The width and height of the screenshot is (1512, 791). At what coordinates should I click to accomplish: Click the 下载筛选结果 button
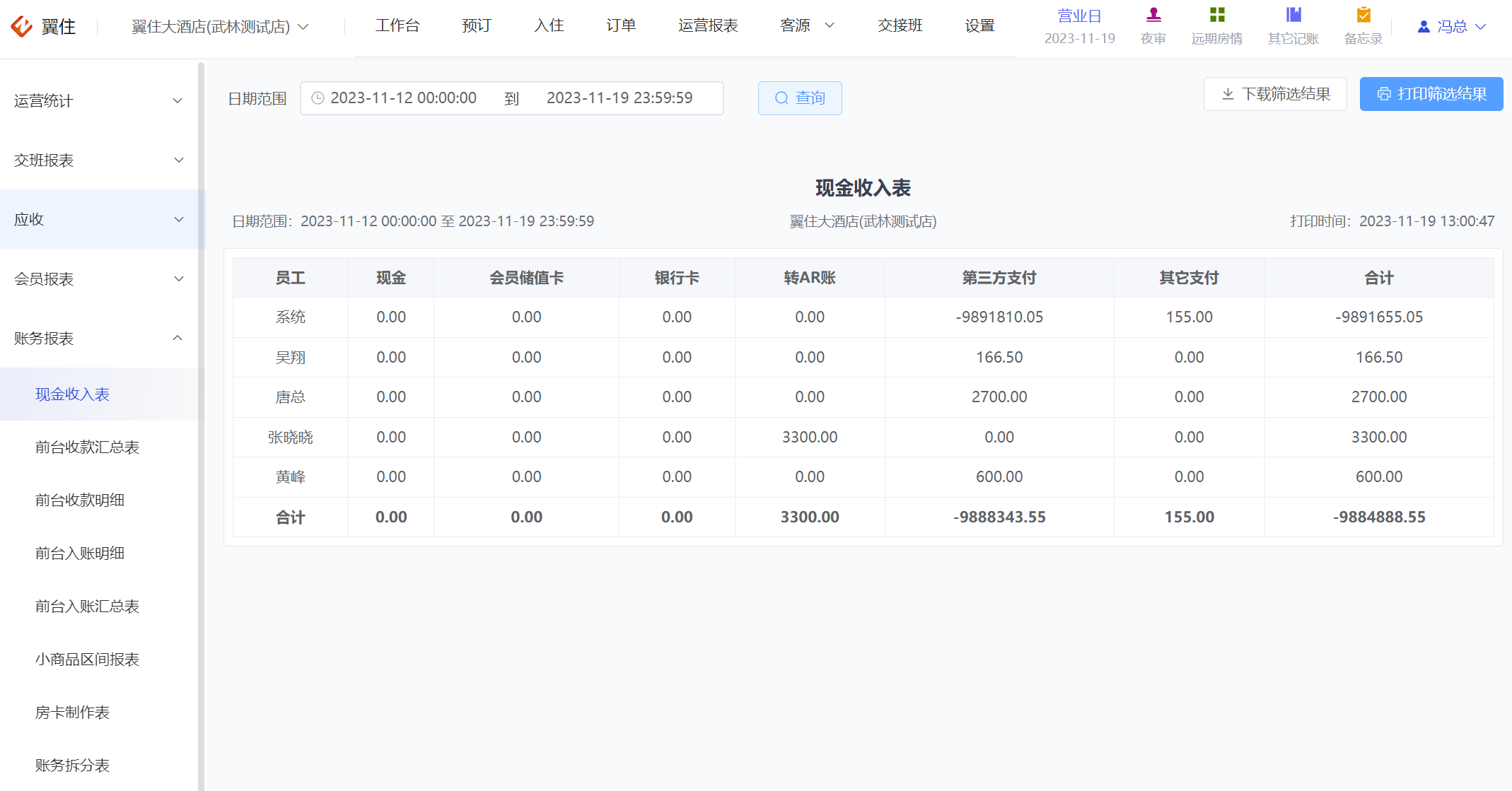[x=1275, y=94]
